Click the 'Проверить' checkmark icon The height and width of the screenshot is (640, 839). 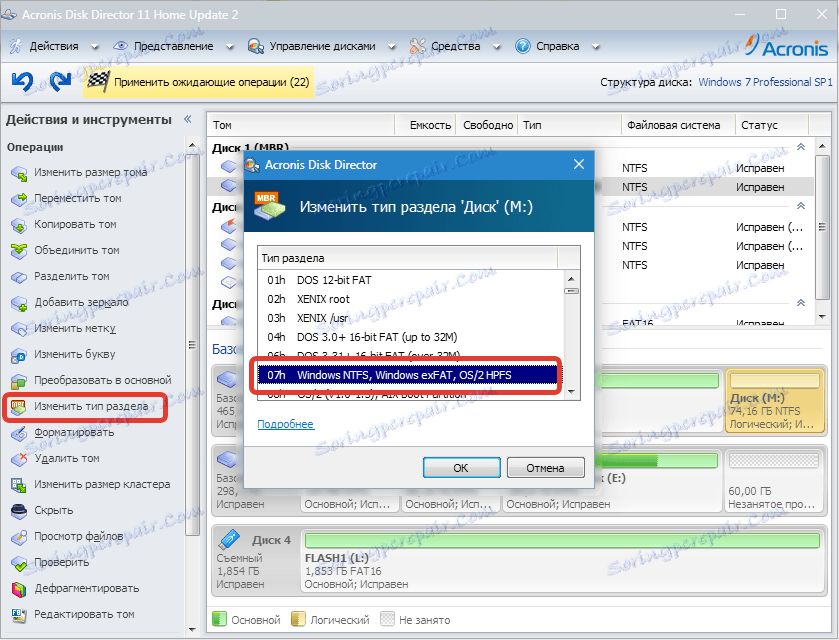[x=19, y=563]
